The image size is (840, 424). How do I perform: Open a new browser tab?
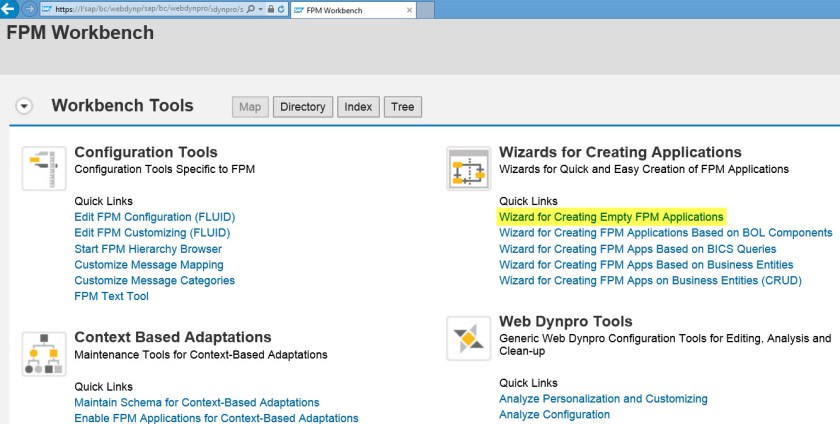(x=425, y=10)
